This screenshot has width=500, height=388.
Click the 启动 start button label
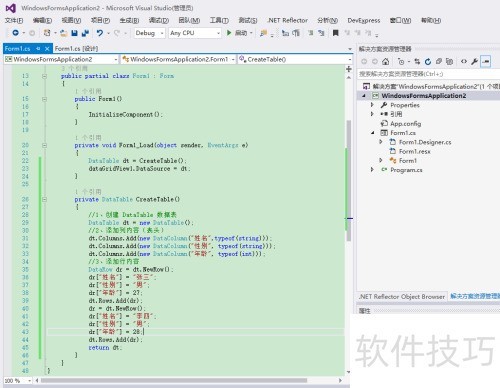pos(241,33)
